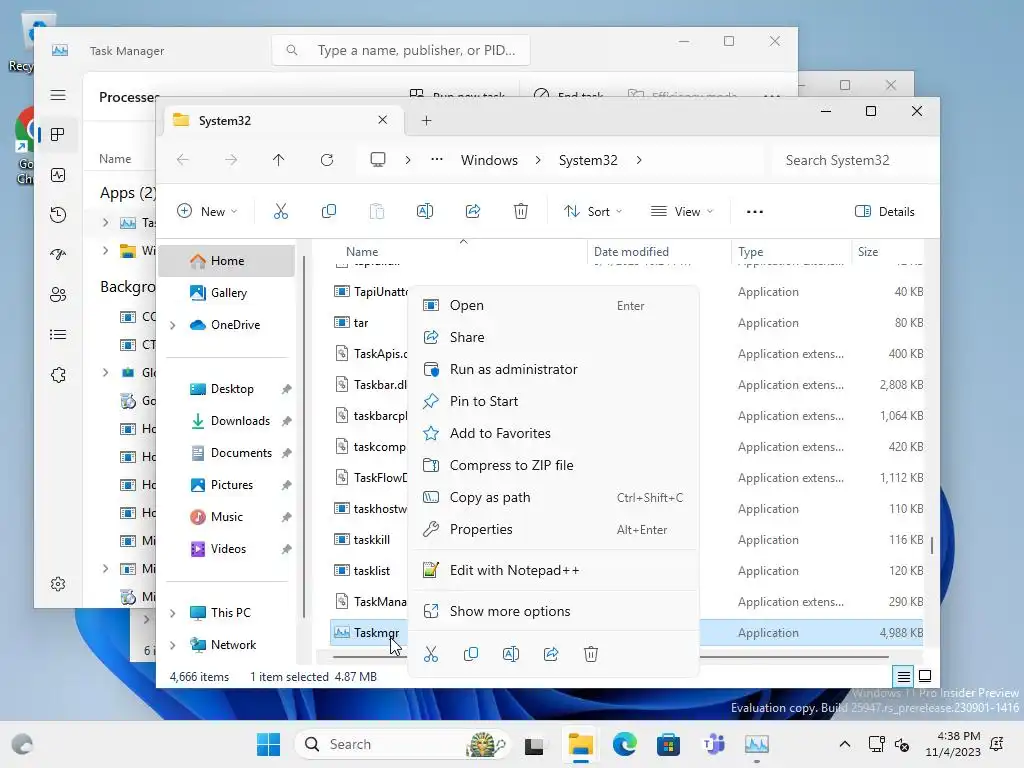1024x768 pixels.
Task: Click Copy icon in Explorer toolbar
Action: [329, 212]
